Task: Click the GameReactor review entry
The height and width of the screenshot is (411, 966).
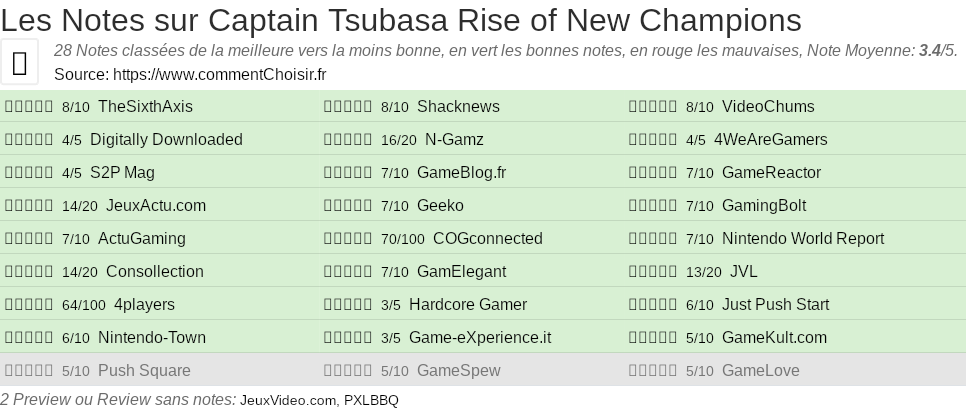Action: 771,173
